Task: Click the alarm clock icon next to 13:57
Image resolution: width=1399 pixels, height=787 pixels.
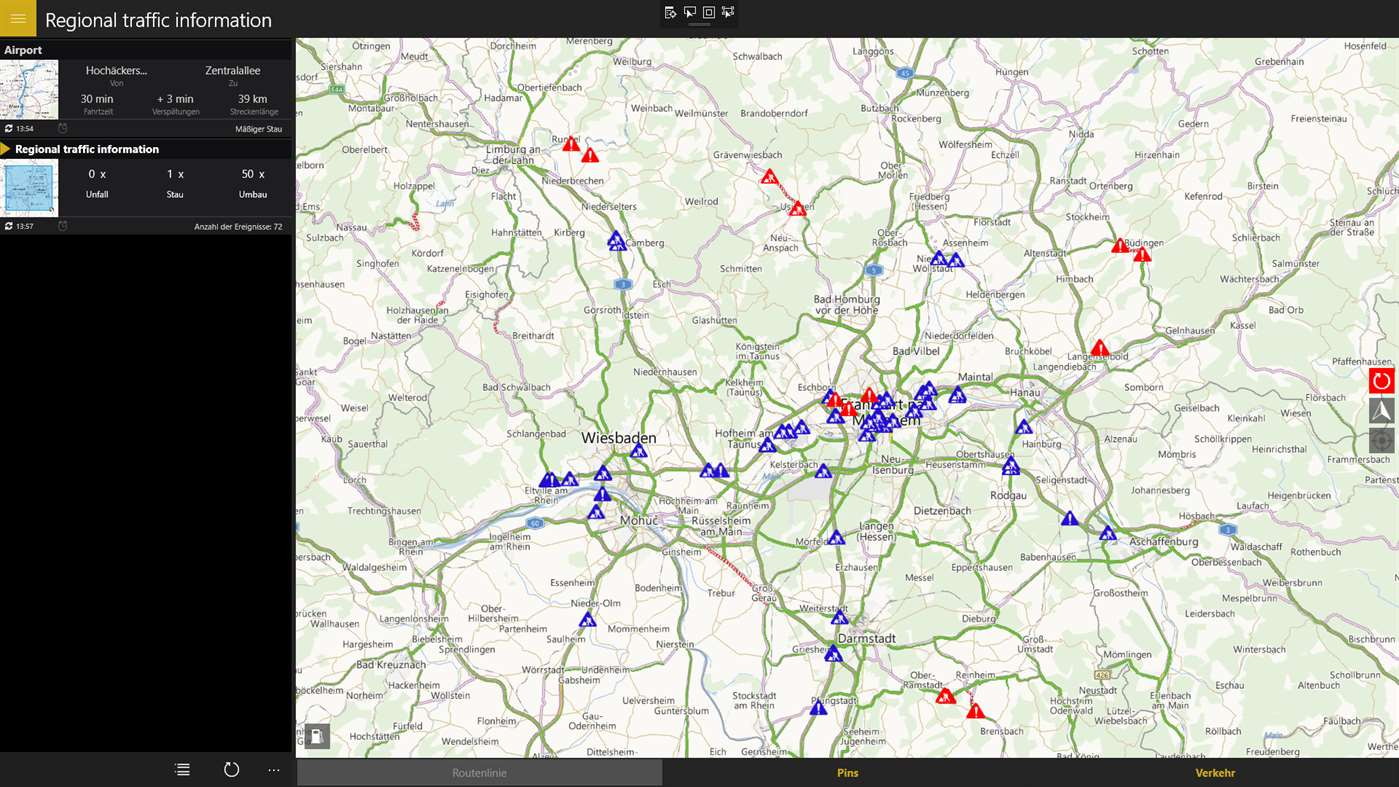Action: (62, 227)
